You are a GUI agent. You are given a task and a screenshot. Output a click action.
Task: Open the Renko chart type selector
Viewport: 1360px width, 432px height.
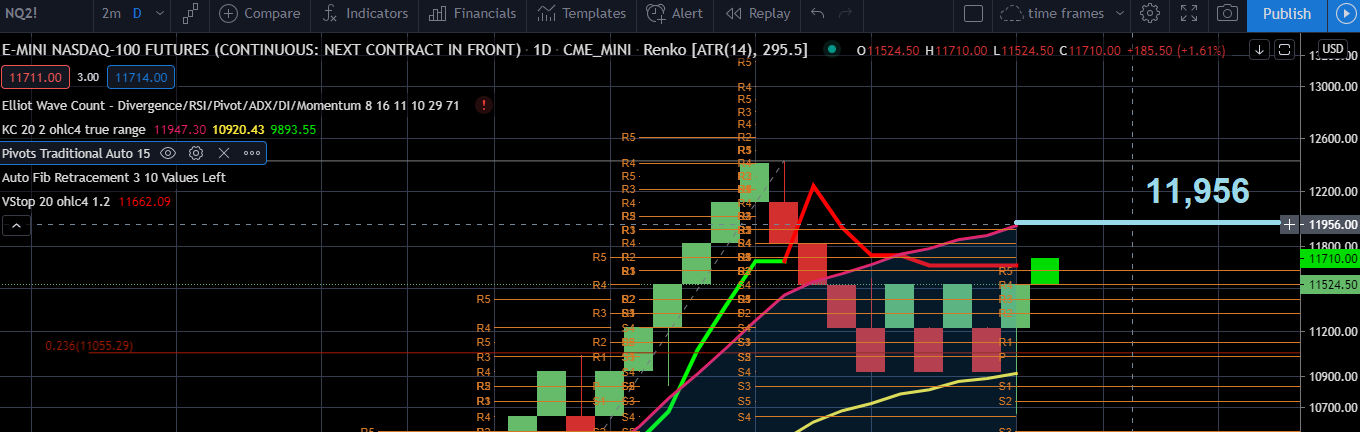pyautogui.click(x=190, y=14)
